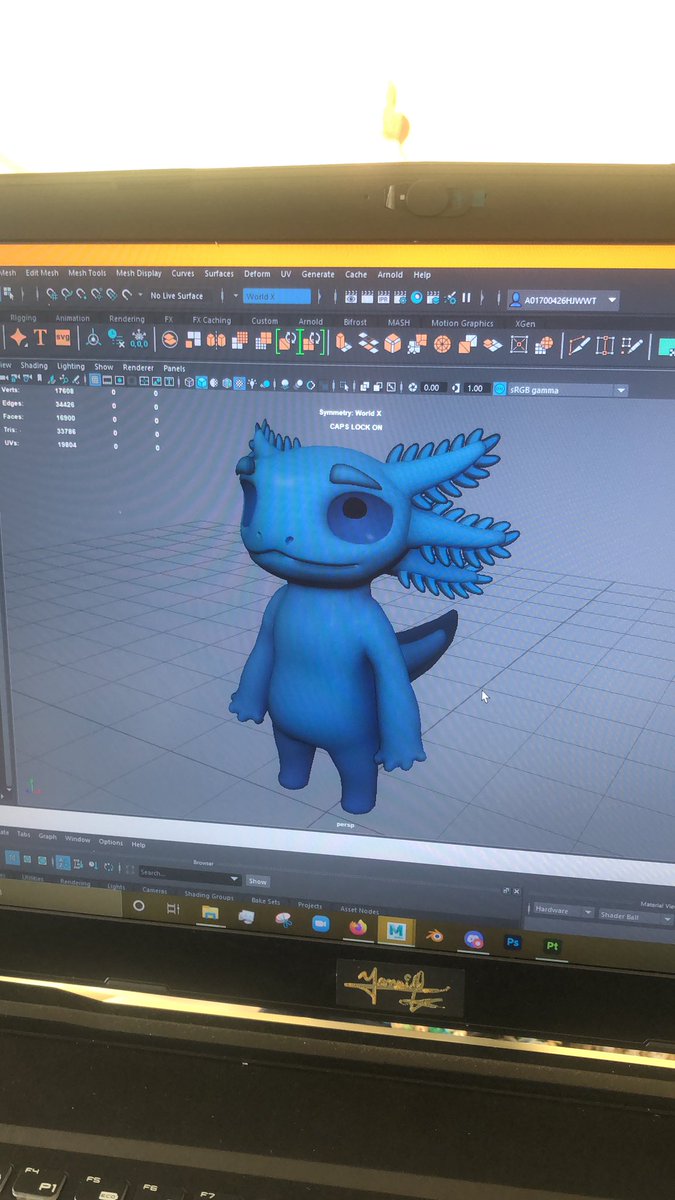This screenshot has height=1200, width=675.
Task: Open the Maya icon in the taskbar
Action: [x=396, y=931]
